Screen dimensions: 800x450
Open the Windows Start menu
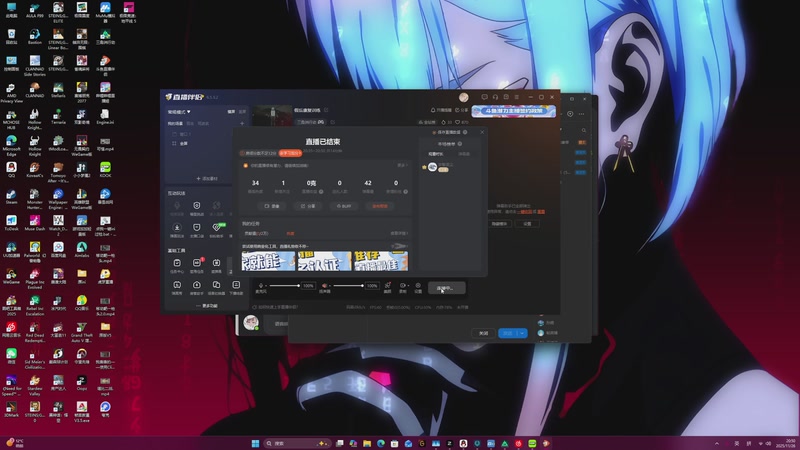tap(255, 443)
